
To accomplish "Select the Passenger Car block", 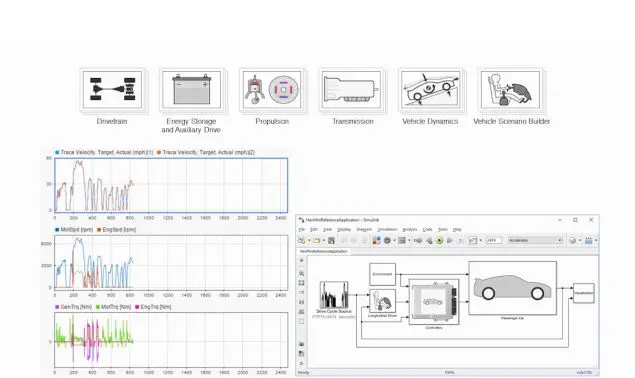I will [x=512, y=288].
